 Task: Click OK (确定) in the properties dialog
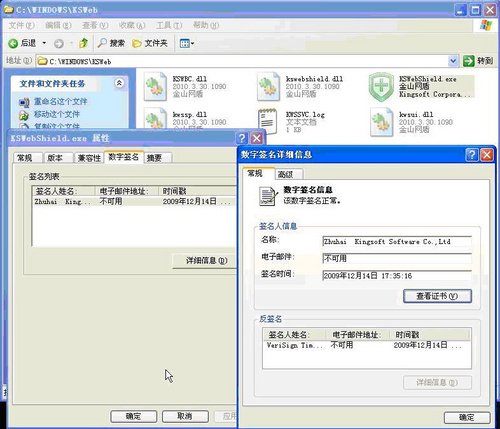click(x=133, y=416)
